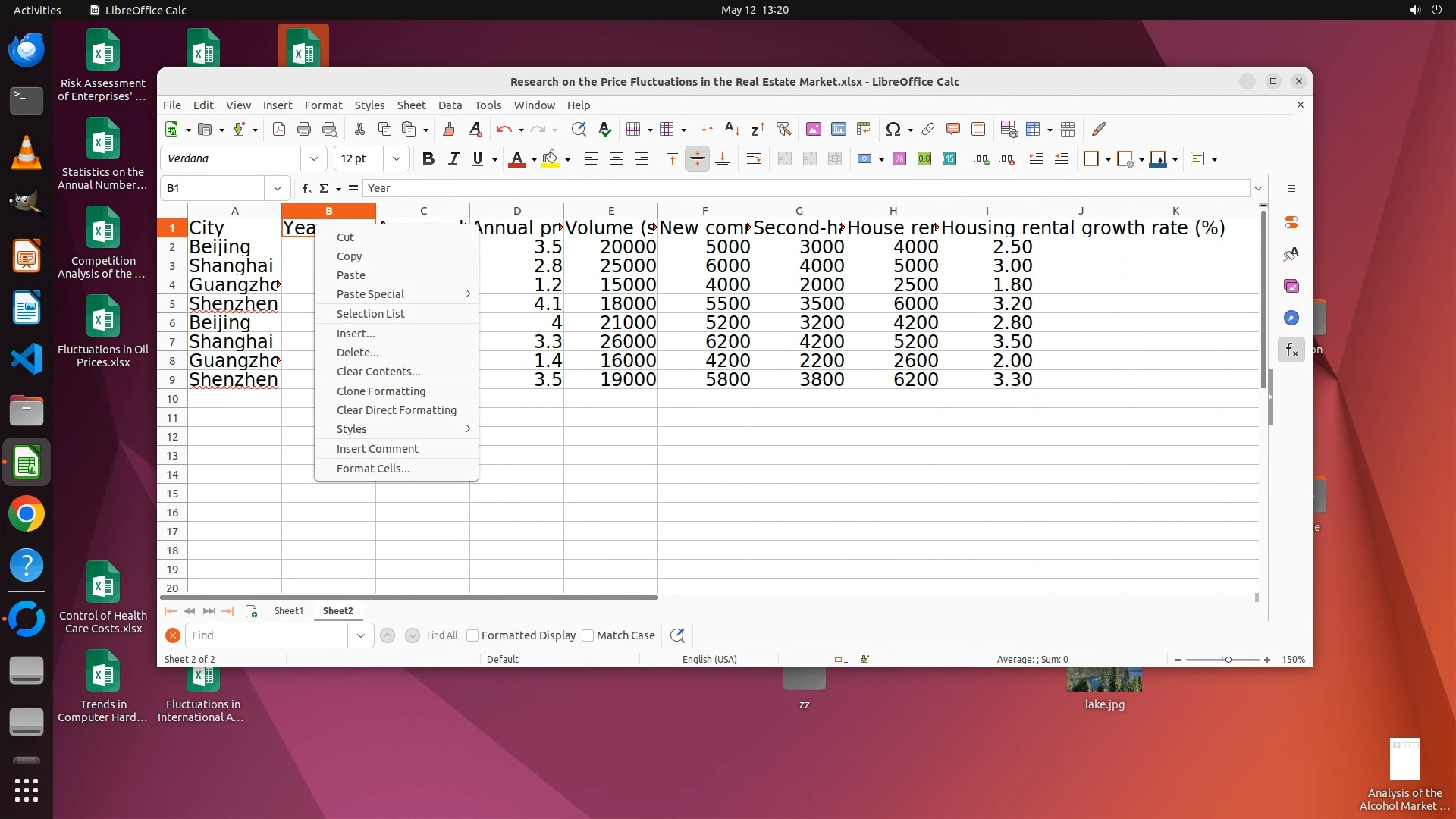Click the Format as Percent icon
The width and height of the screenshot is (1456, 819).
(899, 158)
